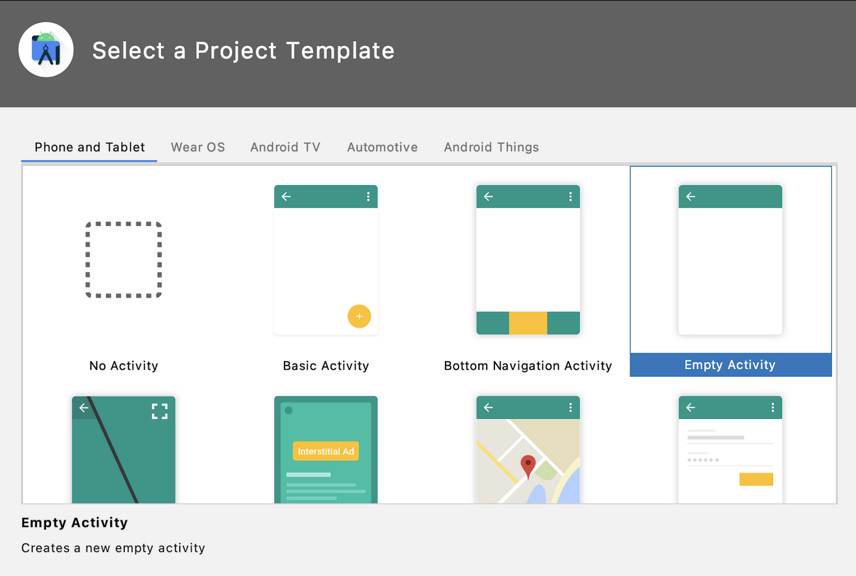Image resolution: width=856 pixels, height=576 pixels.
Task: Choose the Login Activity form template
Action: 730,450
